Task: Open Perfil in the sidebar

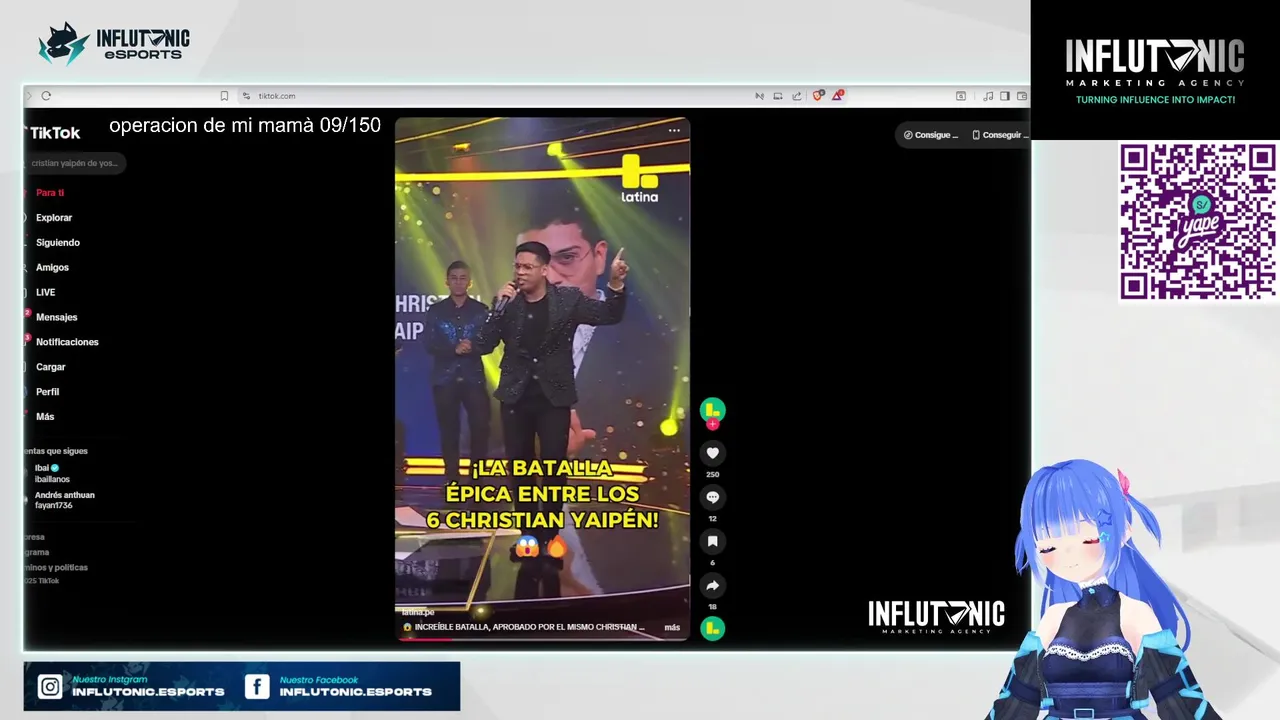Action: (47, 392)
